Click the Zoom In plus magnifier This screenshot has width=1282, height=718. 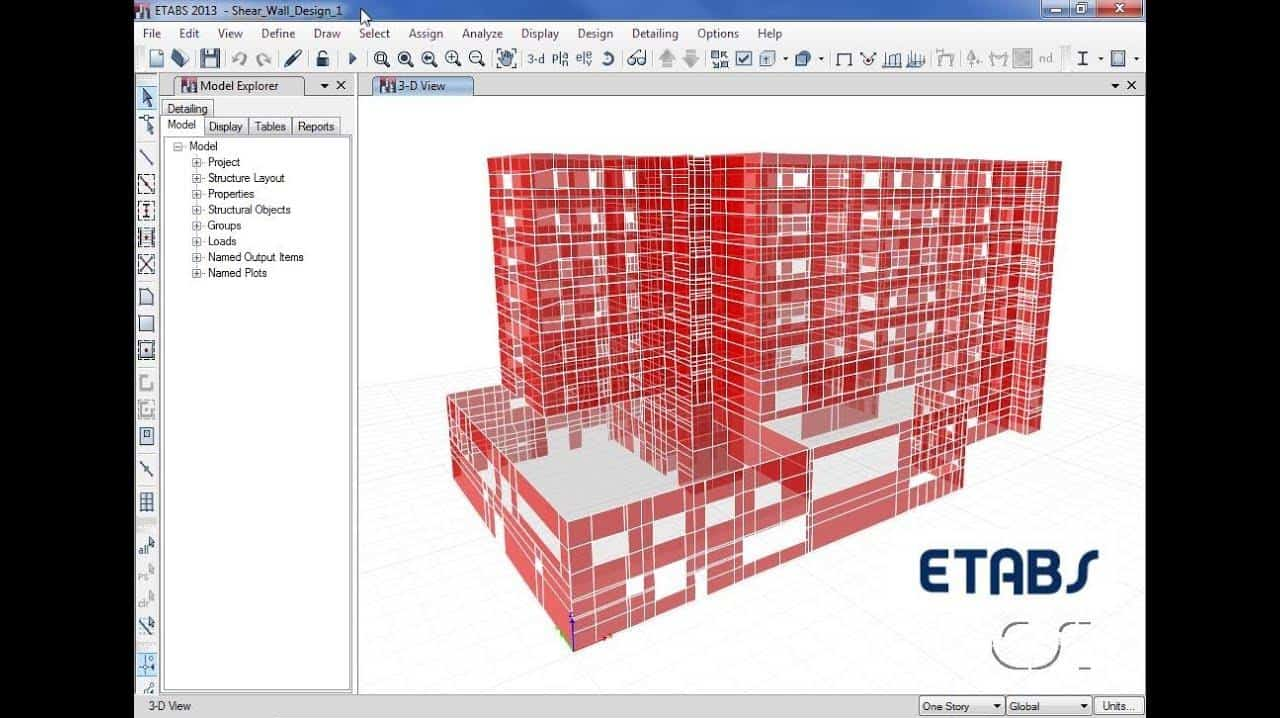[x=453, y=59]
